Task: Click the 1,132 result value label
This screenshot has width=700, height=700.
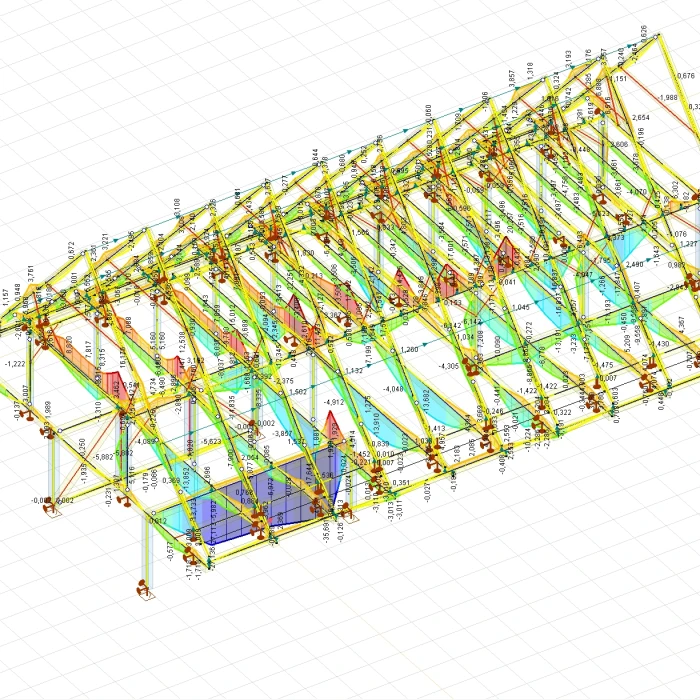Action: click(354, 370)
